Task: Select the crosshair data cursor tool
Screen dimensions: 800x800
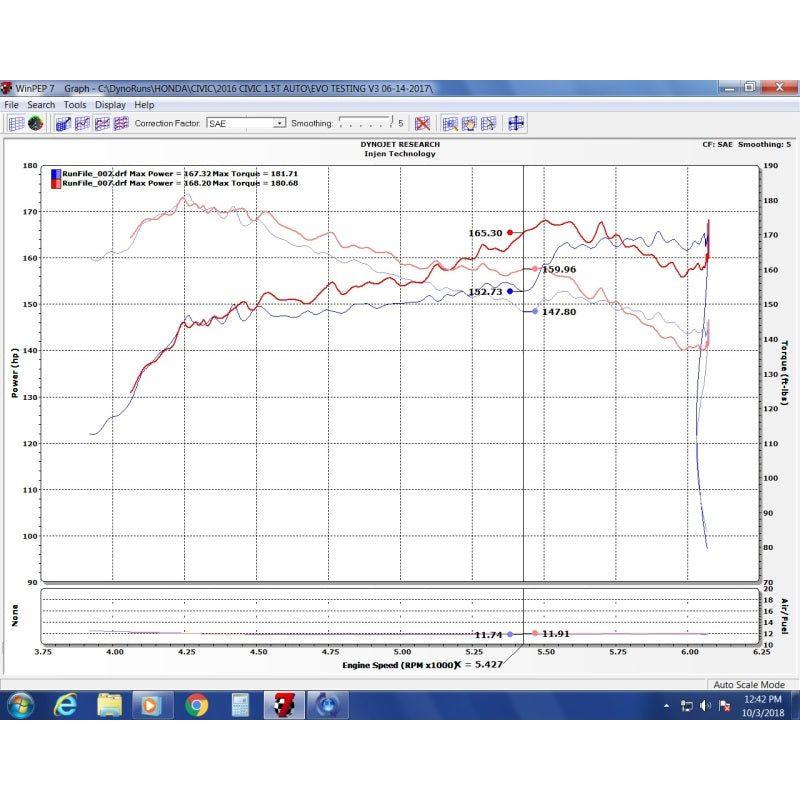Action: click(516, 123)
